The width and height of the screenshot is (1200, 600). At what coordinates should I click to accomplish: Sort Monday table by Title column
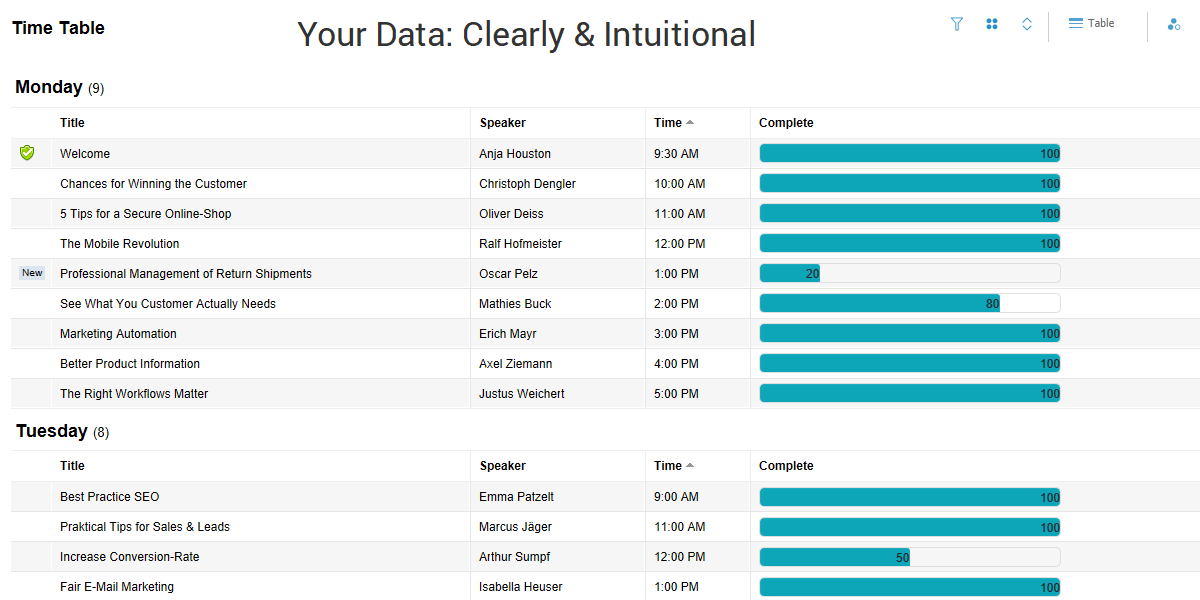(x=72, y=123)
